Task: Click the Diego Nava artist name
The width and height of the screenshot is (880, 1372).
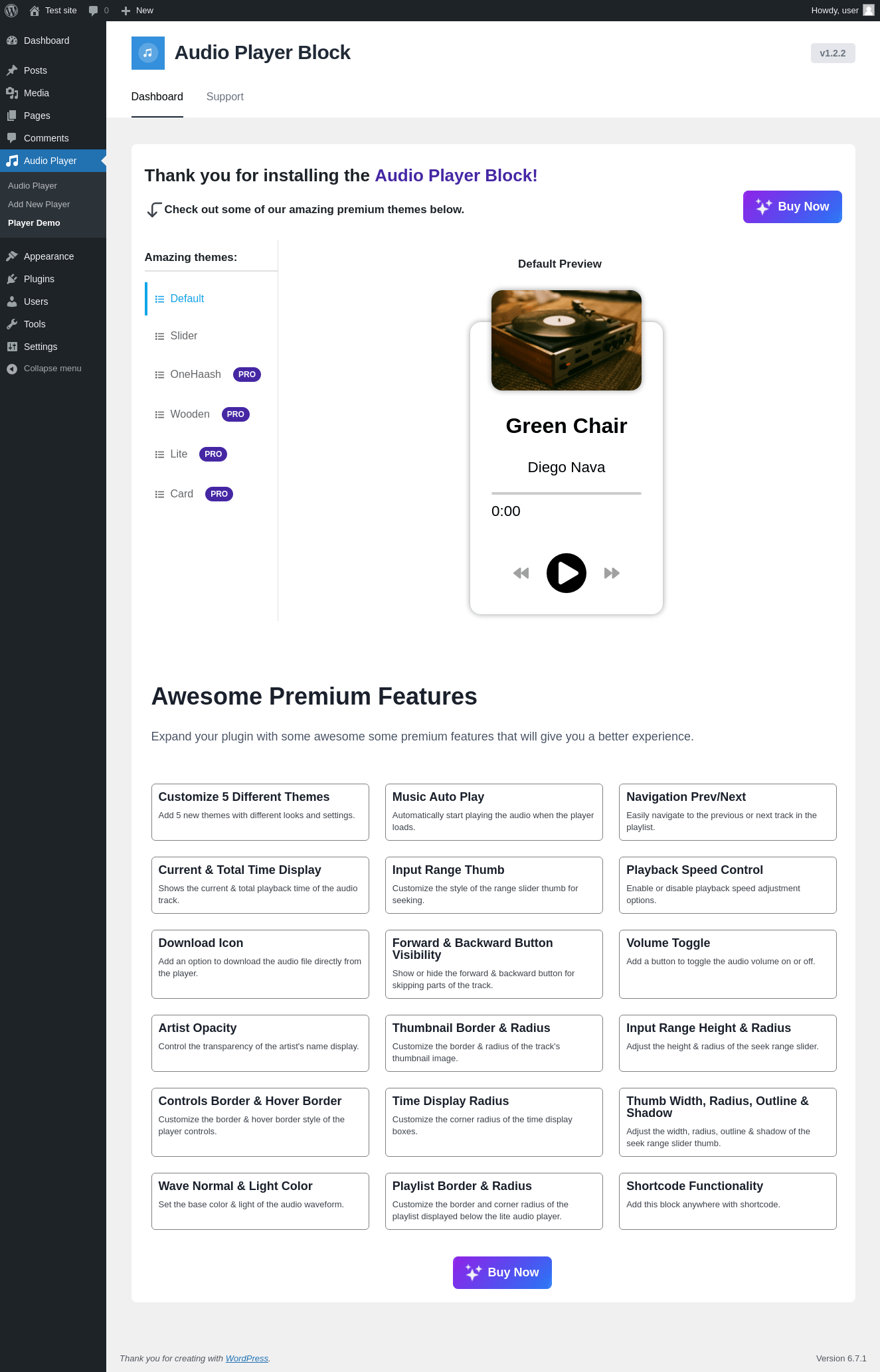Action: coord(567,468)
